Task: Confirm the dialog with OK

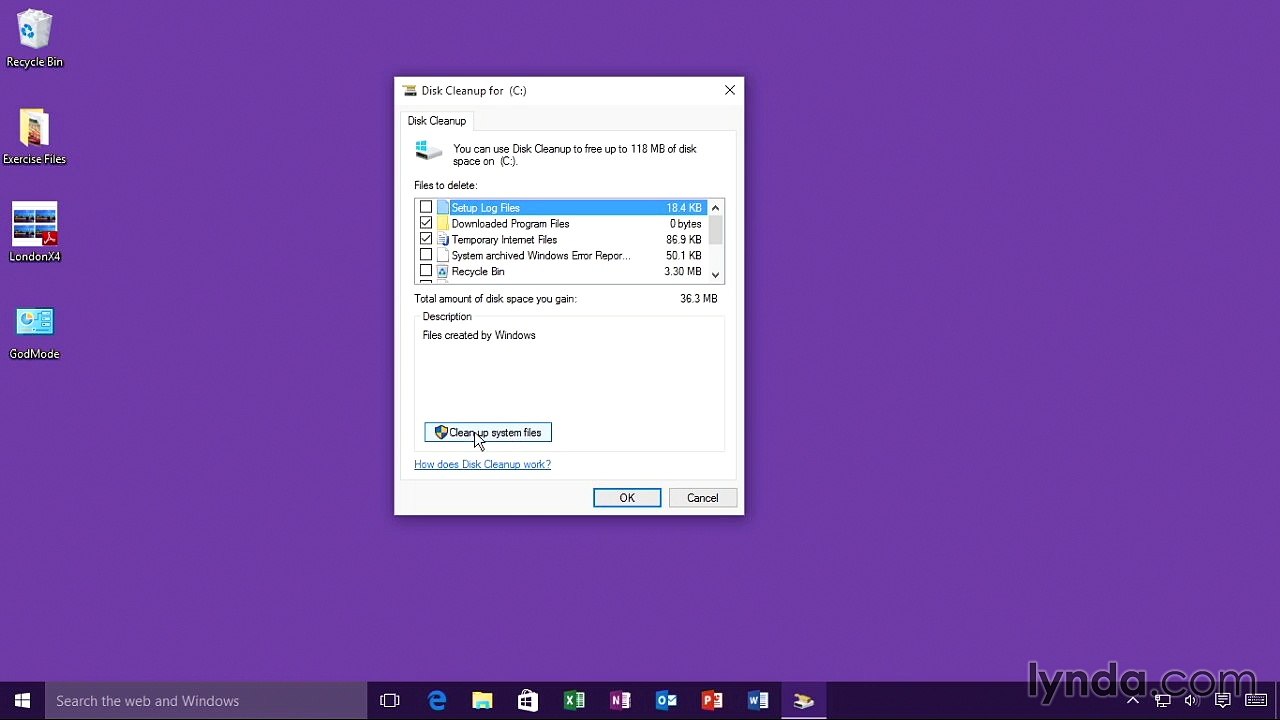Action: pyautogui.click(x=627, y=498)
